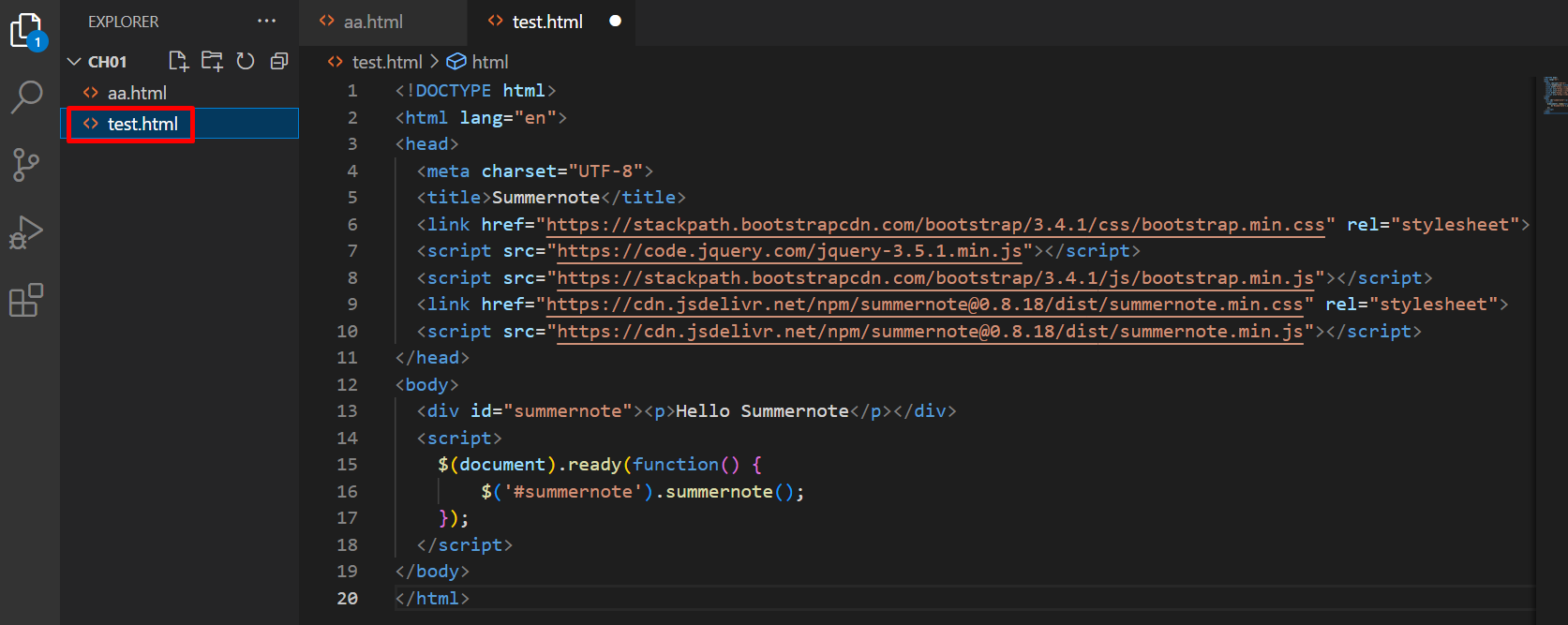Open the Extensions view icon
Viewport: 1568px width, 625px height.
[26, 300]
